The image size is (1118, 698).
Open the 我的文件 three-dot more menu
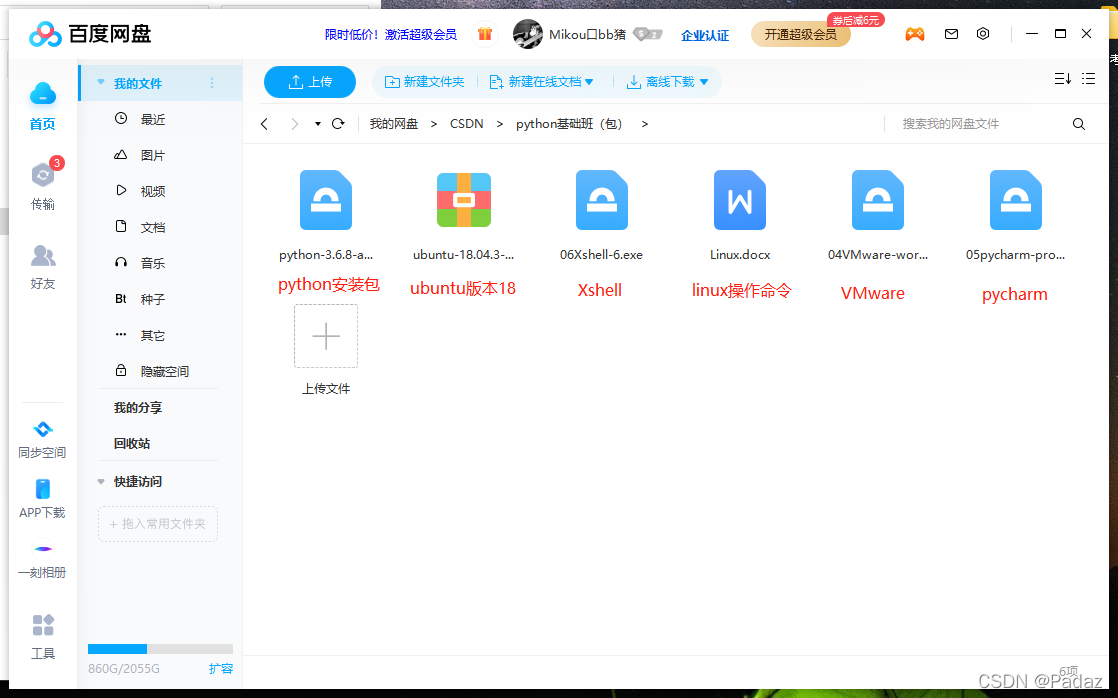coord(212,83)
